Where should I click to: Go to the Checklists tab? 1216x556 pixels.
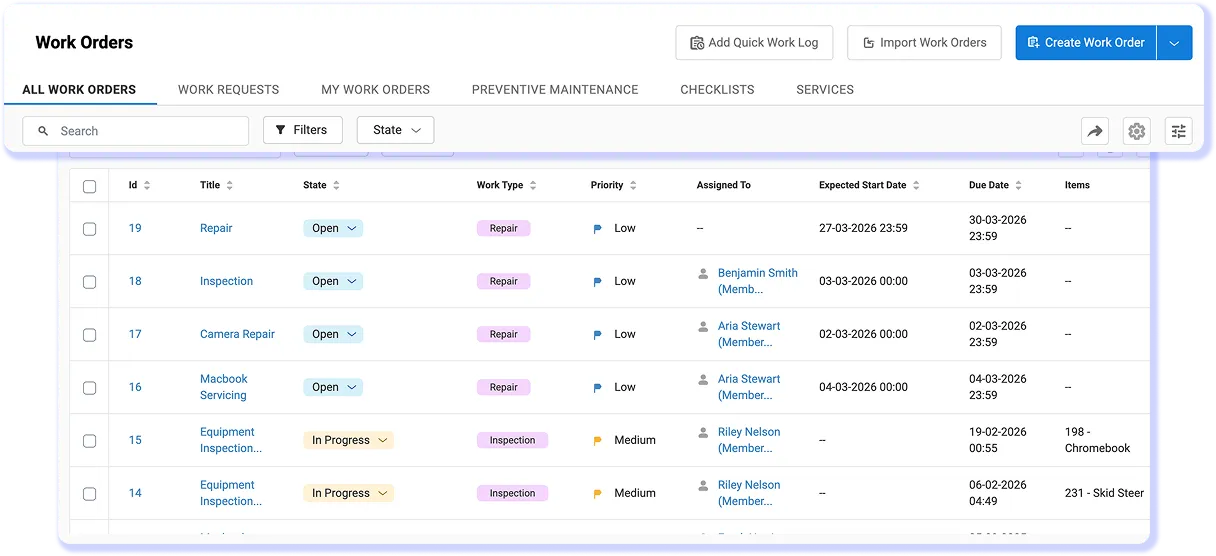pos(717,89)
